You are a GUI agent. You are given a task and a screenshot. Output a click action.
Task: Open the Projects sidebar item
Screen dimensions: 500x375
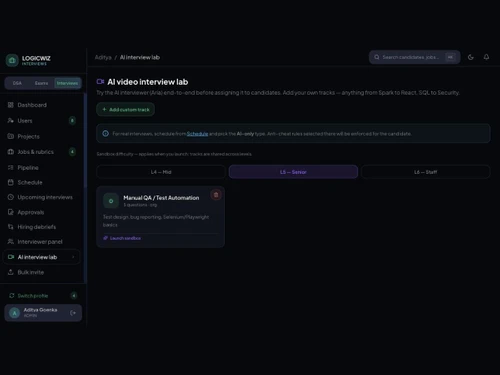42,136
